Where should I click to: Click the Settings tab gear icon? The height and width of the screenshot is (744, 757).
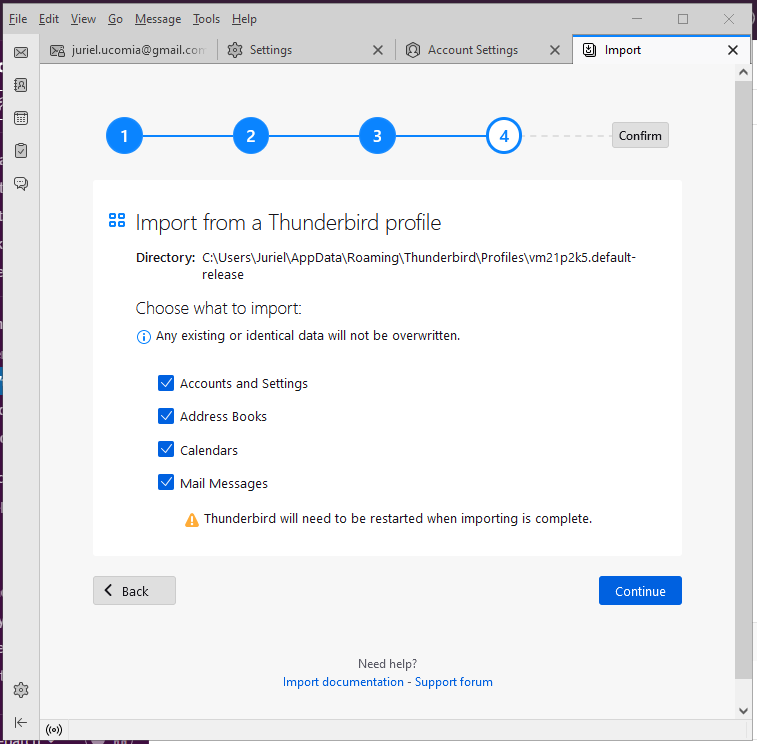coord(235,50)
